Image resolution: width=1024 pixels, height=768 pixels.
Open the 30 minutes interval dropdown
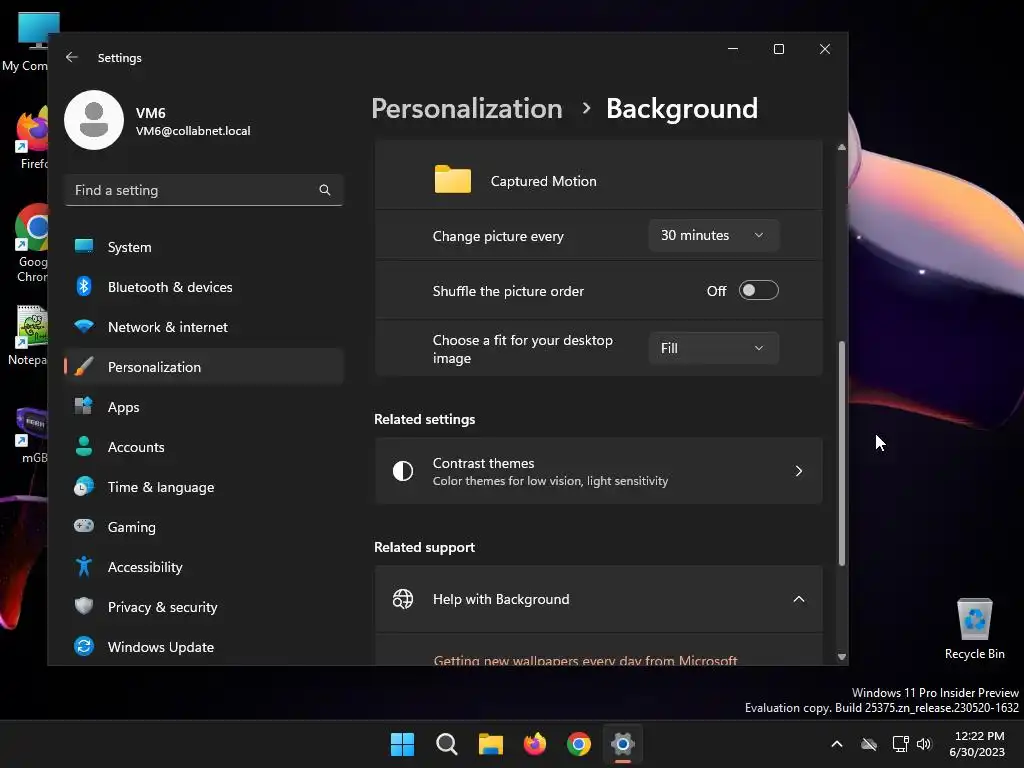tap(713, 235)
